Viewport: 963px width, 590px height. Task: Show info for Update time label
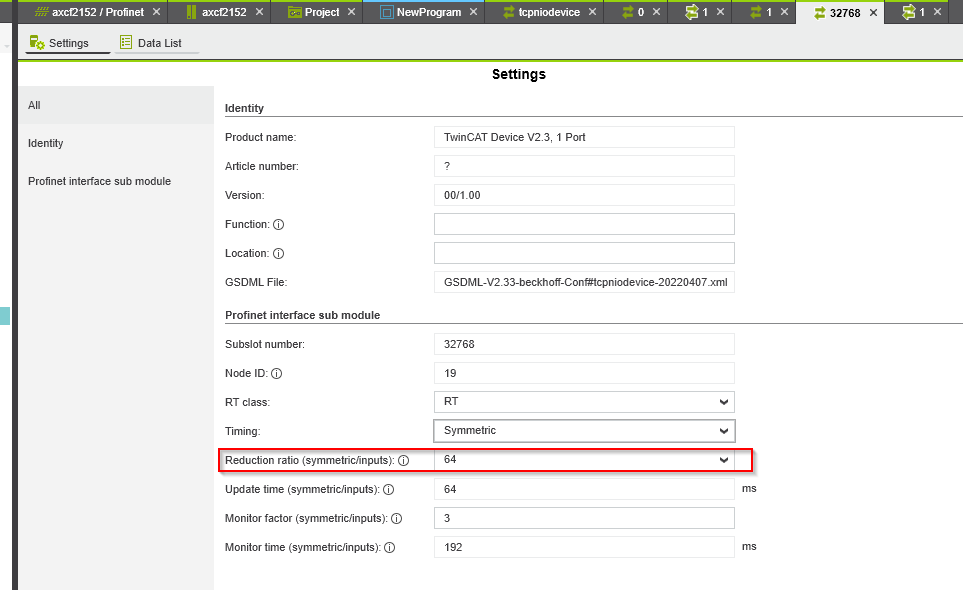(389, 490)
